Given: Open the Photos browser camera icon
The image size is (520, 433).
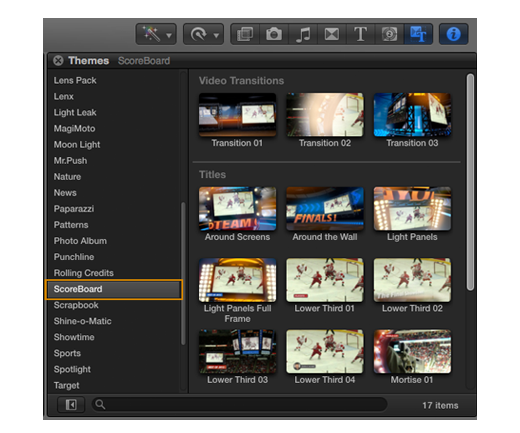Looking at the screenshot, I should [x=274, y=34].
